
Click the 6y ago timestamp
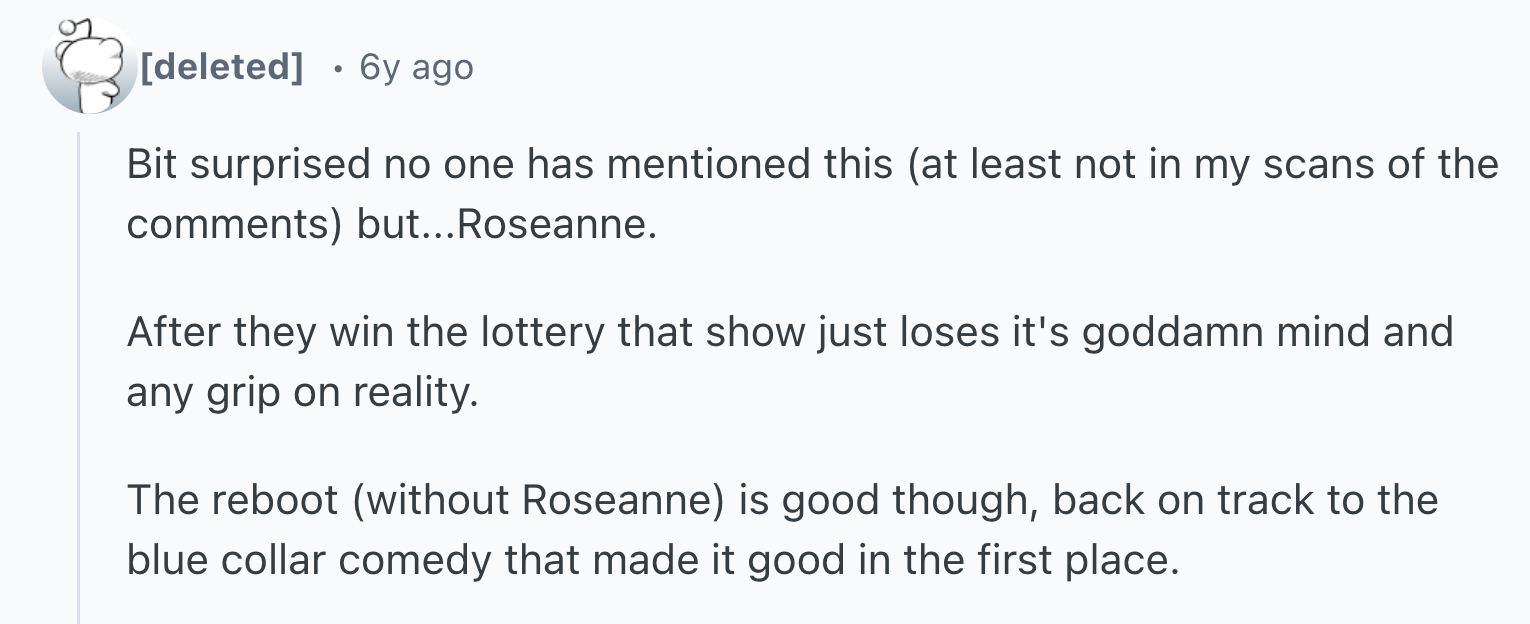(x=416, y=67)
